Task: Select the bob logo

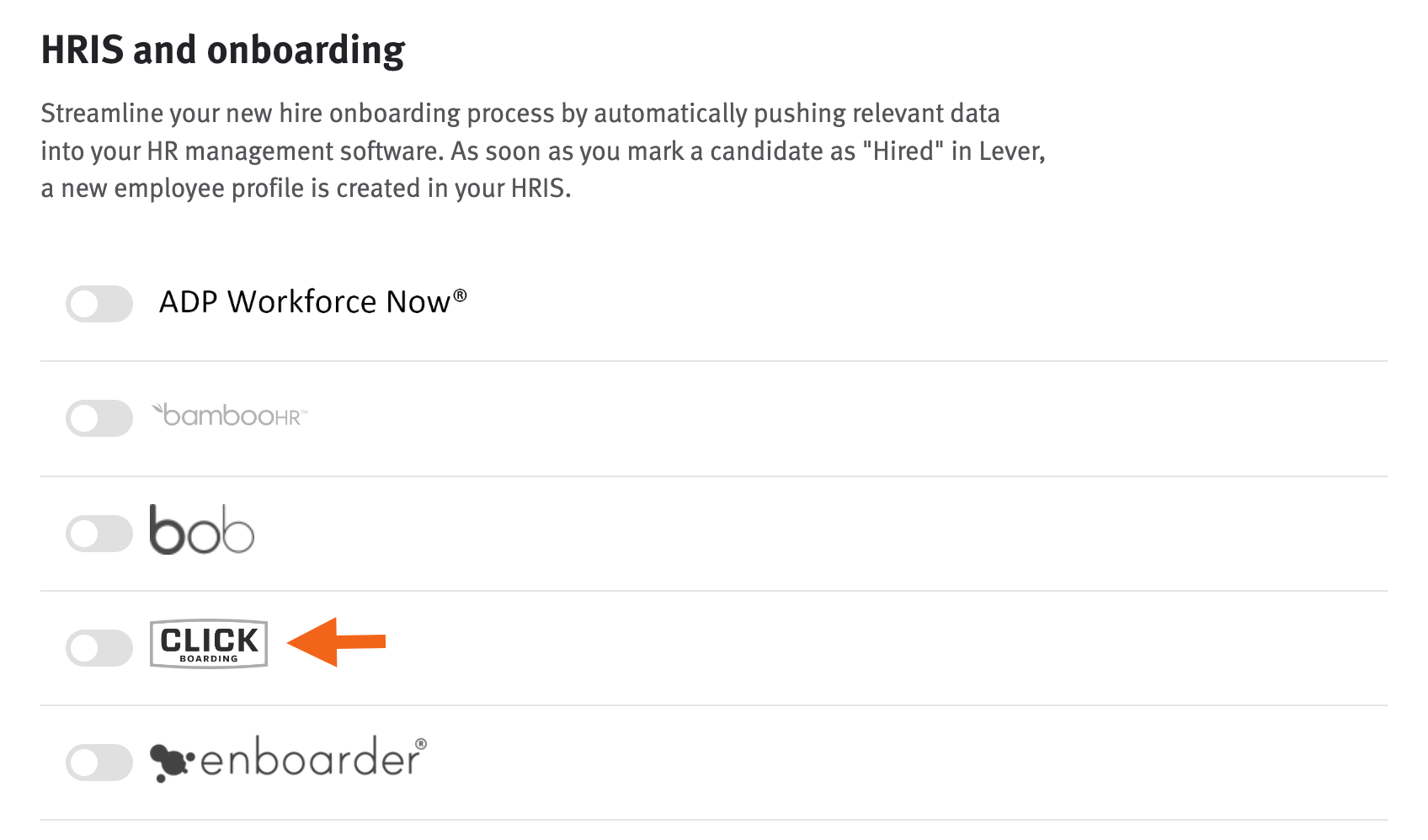Action: (202, 530)
